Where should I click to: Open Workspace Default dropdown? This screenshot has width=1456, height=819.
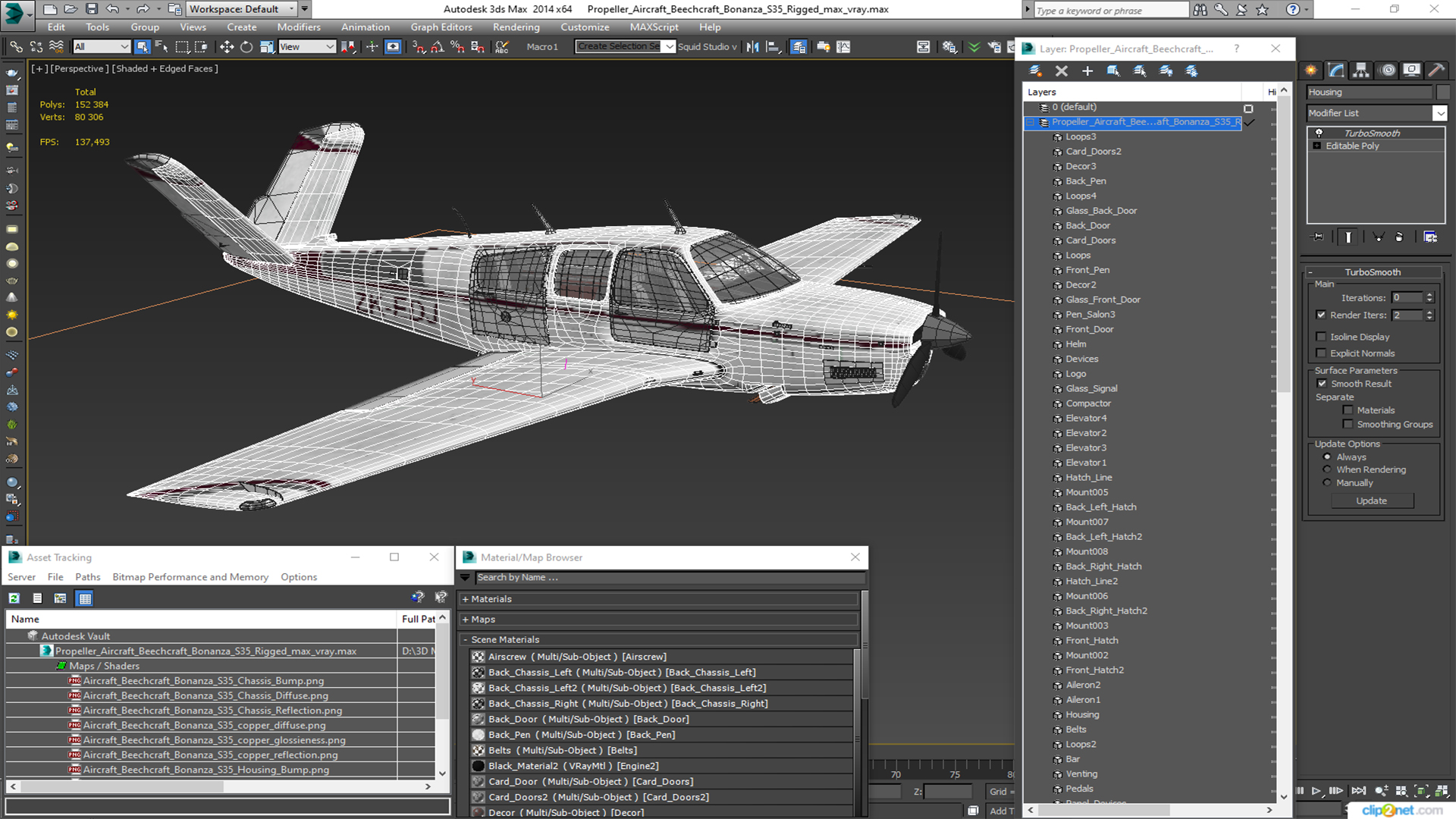241,9
